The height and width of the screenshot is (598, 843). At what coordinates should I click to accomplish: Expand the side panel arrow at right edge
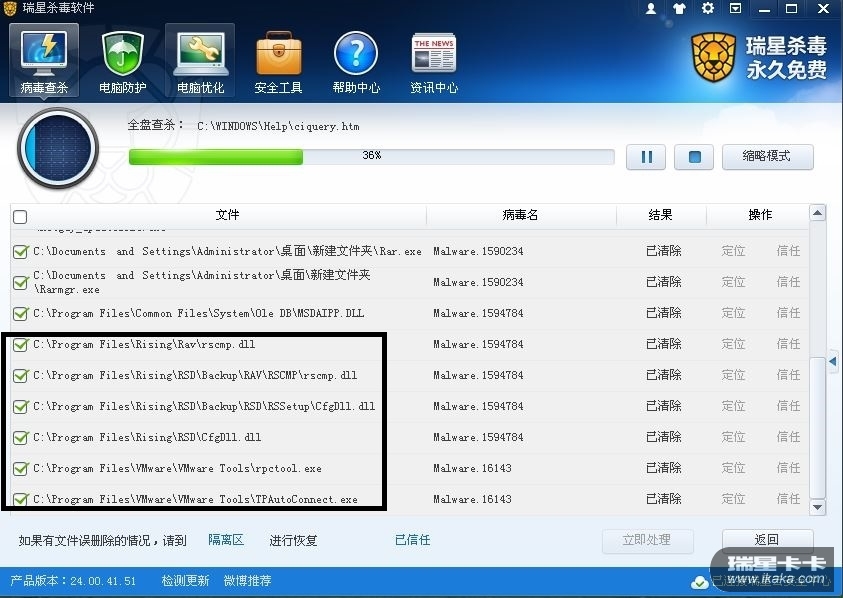[833, 361]
